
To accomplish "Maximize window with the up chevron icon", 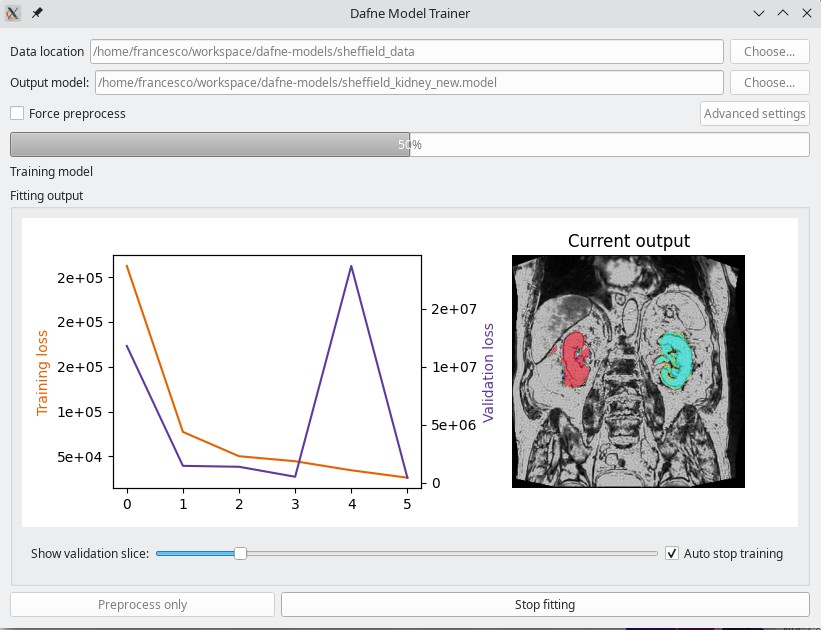I will [x=783, y=13].
